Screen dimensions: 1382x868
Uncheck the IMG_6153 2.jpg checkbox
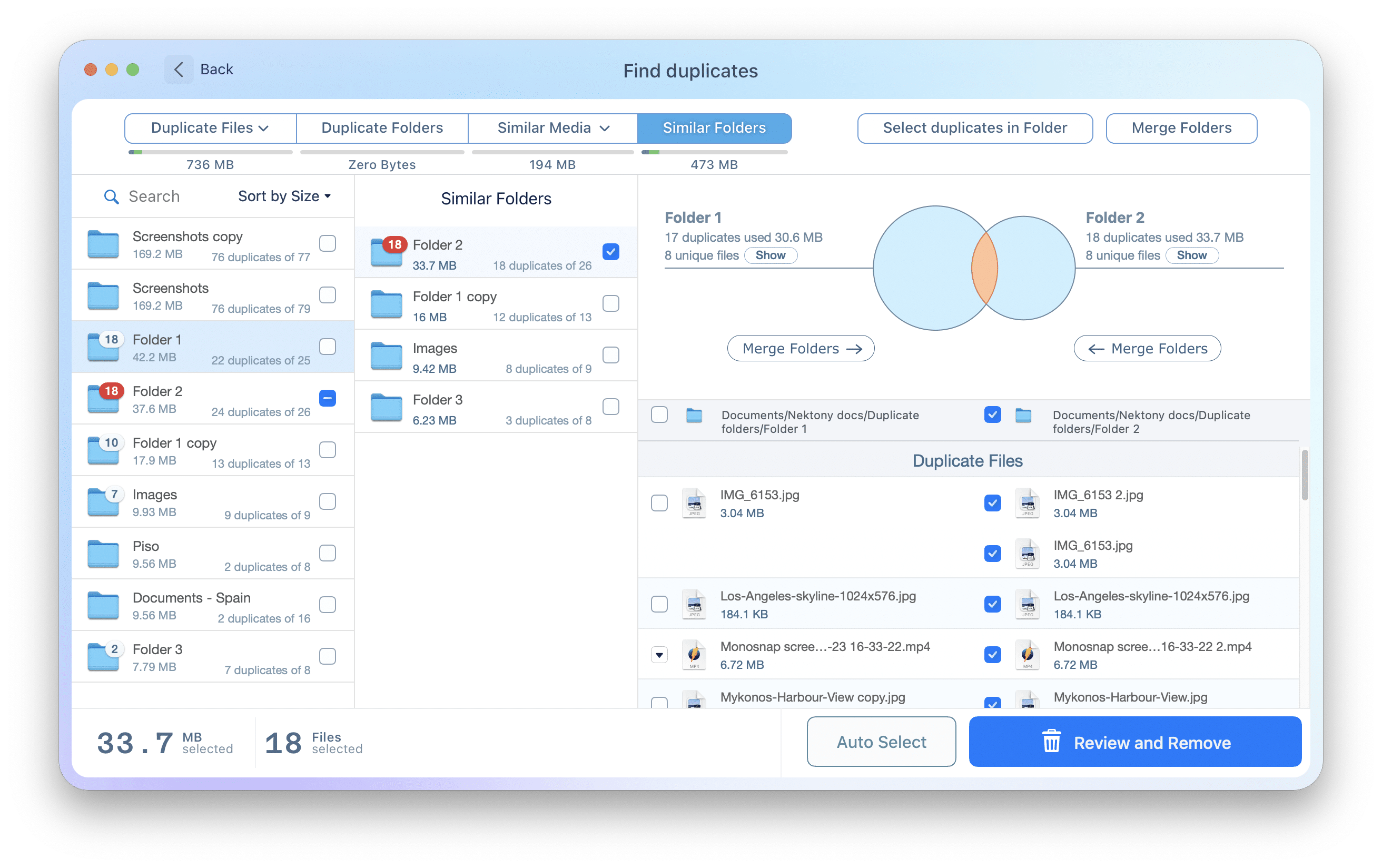[x=993, y=504]
